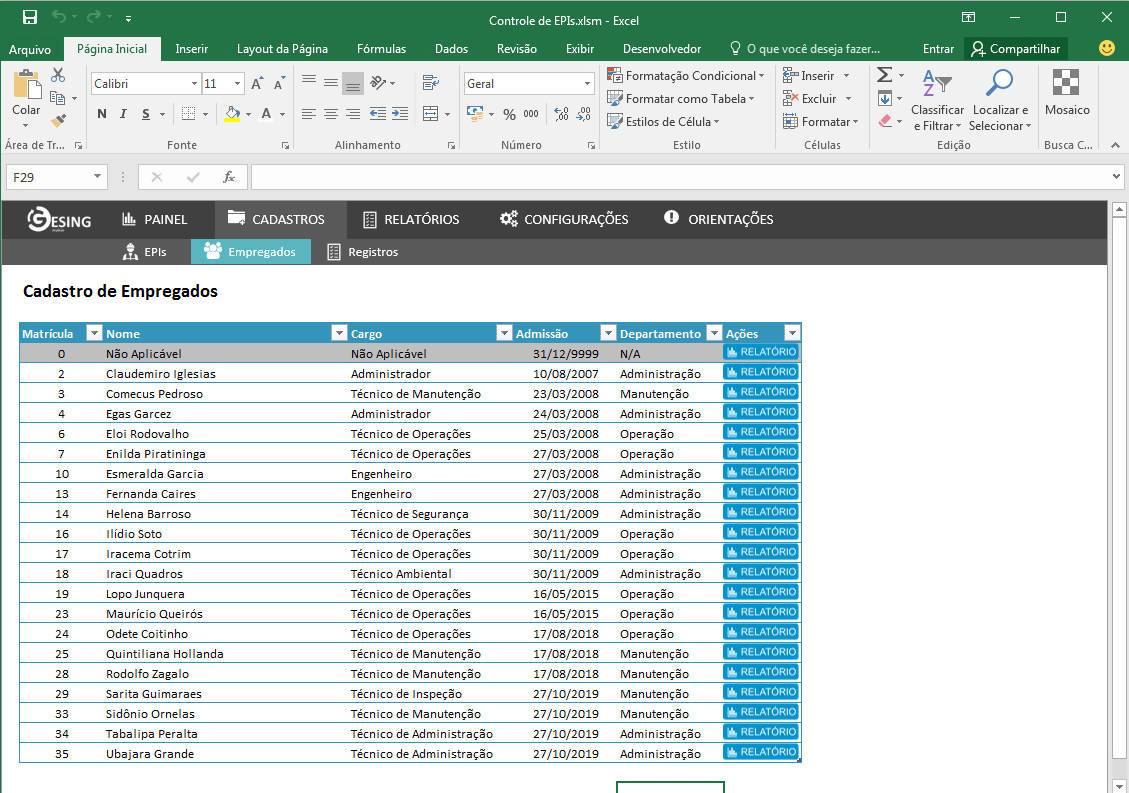Click RELATÓRIO button for Claudemiro Iglesias
The image size is (1129, 793).
[x=761, y=372]
